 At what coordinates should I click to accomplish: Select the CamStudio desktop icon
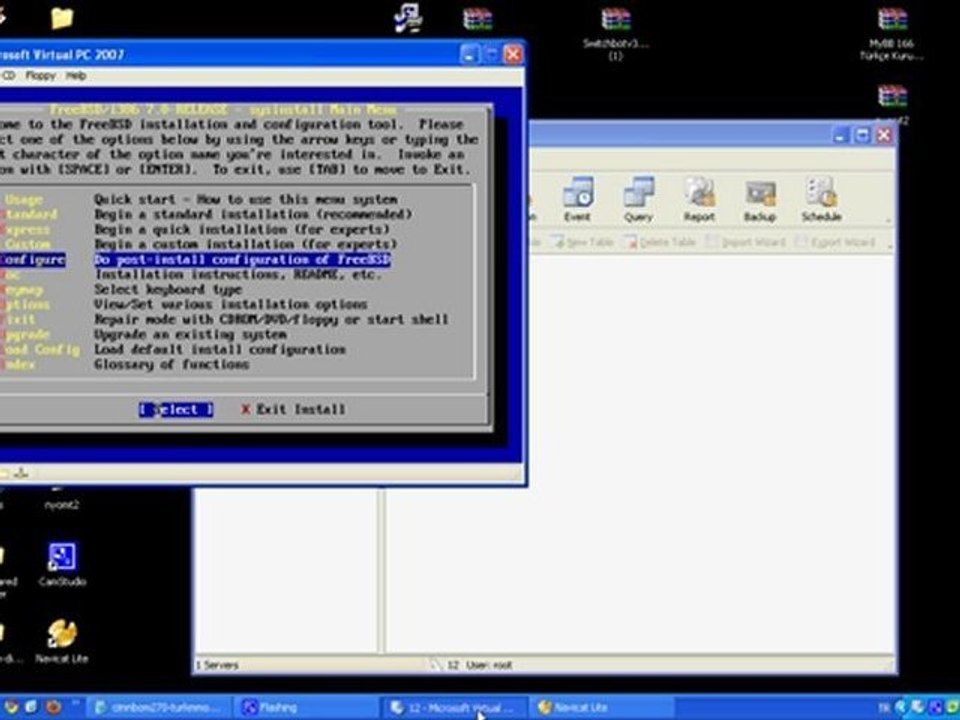62,564
